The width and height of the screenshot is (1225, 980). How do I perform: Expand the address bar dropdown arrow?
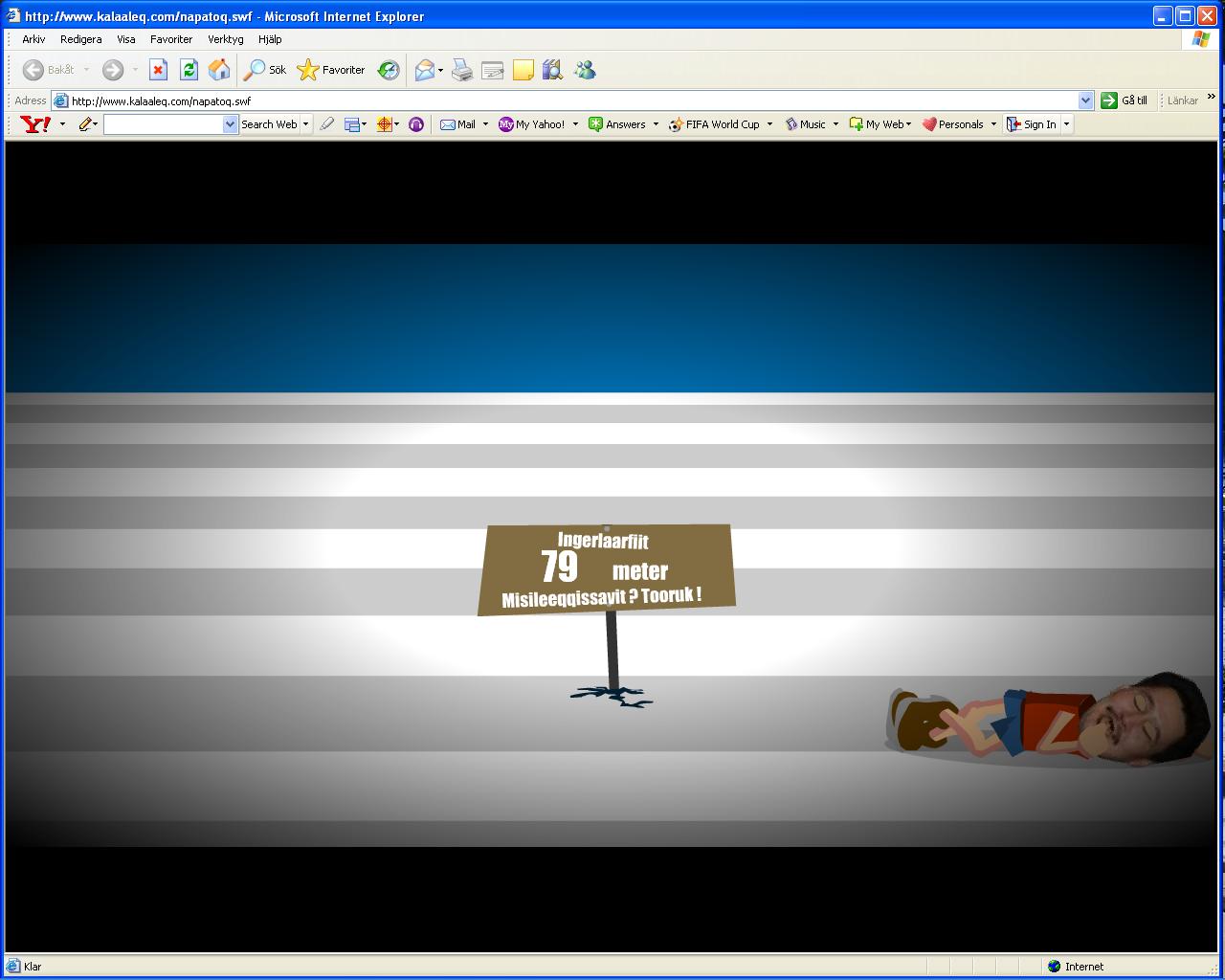[1085, 100]
